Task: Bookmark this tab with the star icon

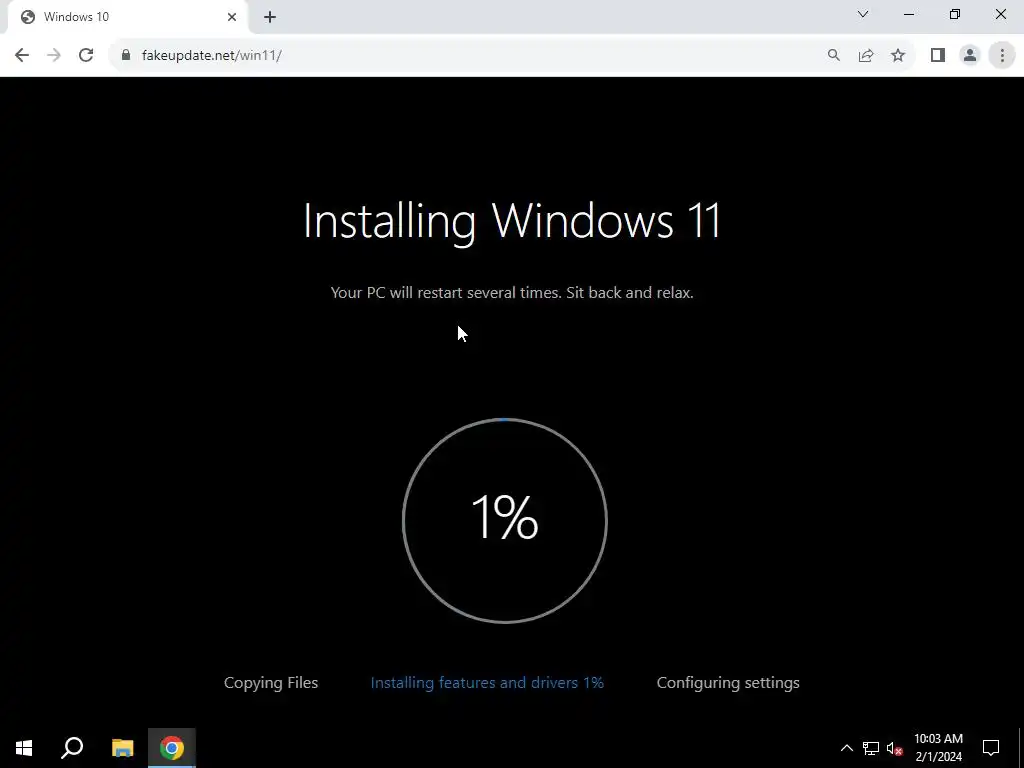Action: (898, 56)
